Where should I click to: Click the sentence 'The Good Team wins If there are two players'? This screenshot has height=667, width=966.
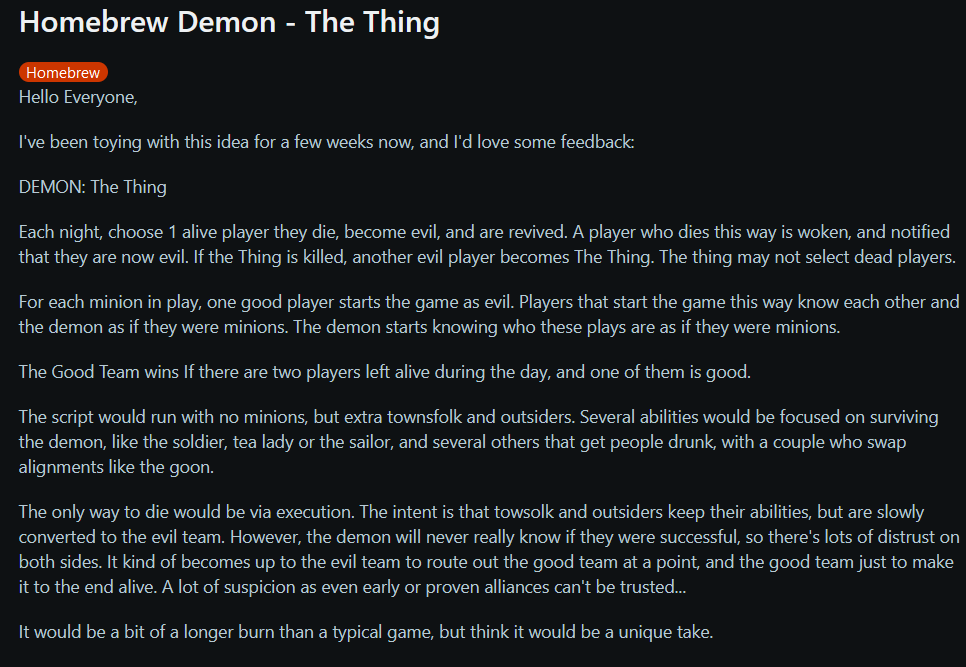(x=385, y=372)
